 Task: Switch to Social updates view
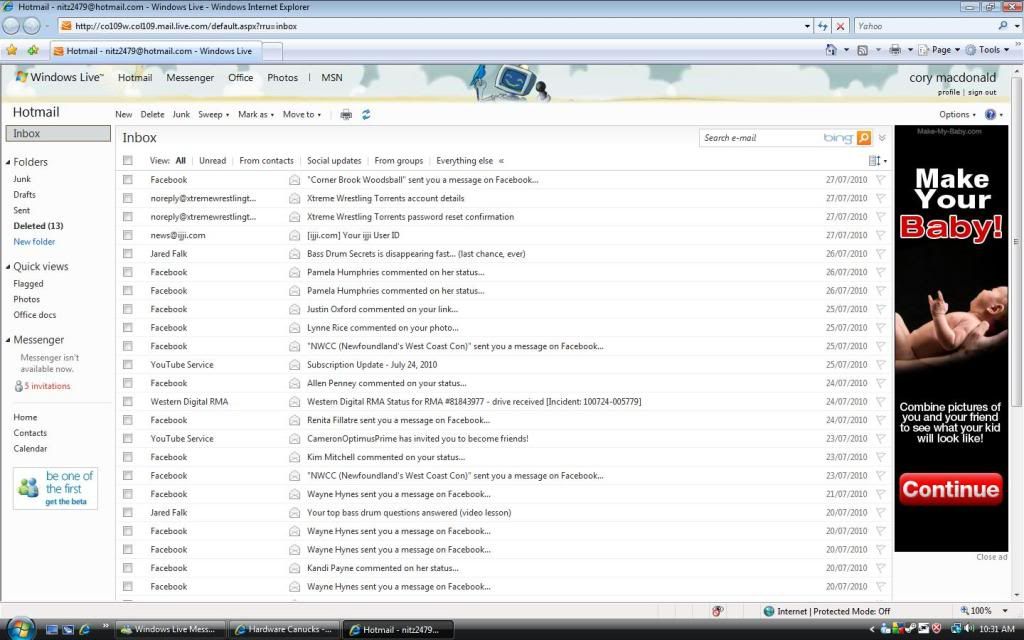pos(334,161)
